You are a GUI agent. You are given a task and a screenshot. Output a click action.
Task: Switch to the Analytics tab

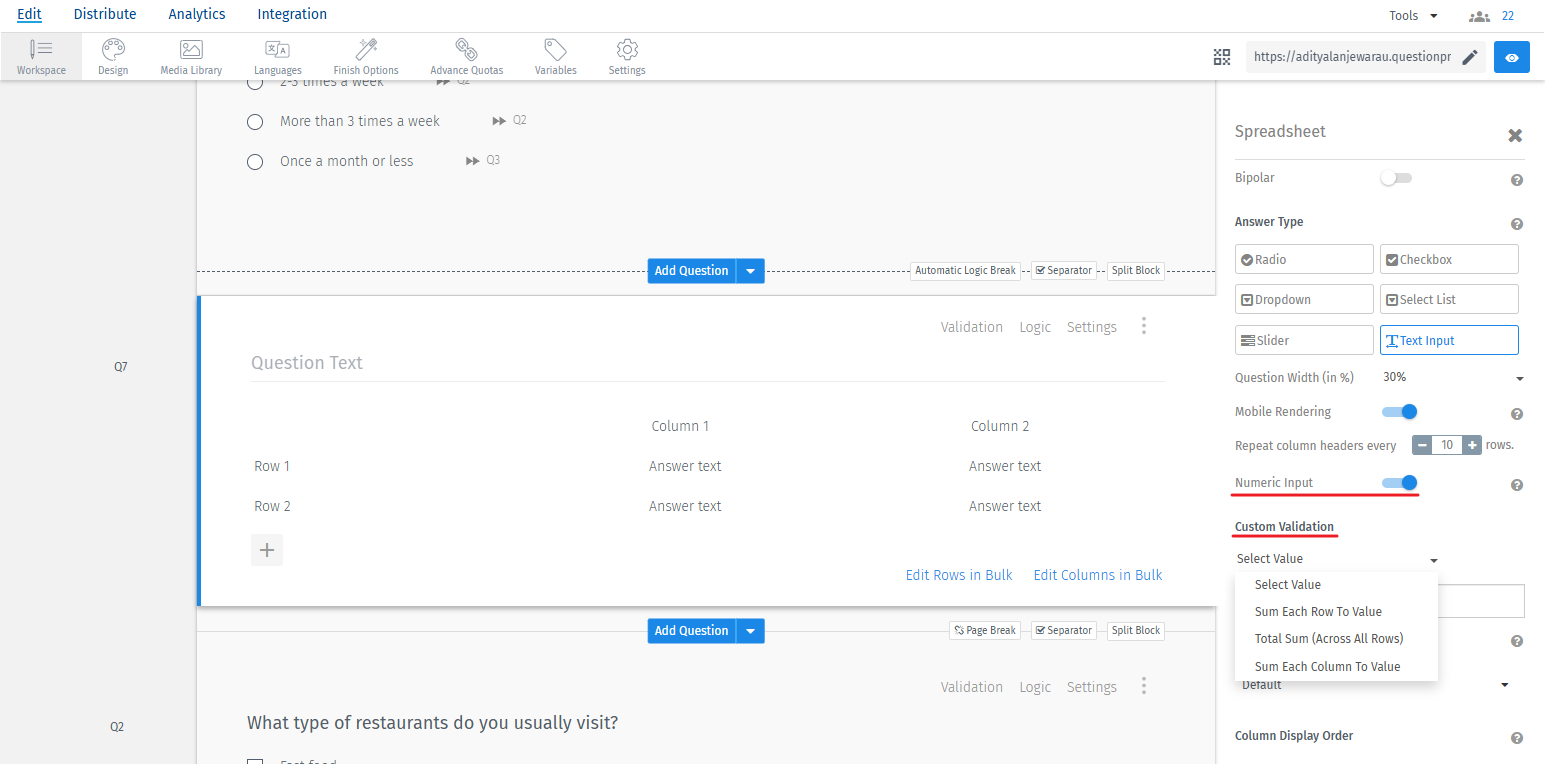[196, 14]
